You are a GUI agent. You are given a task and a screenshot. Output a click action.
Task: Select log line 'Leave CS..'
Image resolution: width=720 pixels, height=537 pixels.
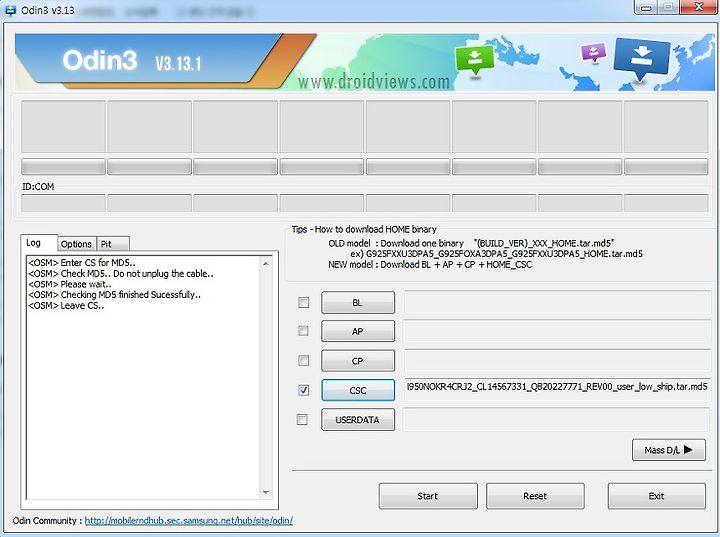click(x=66, y=305)
